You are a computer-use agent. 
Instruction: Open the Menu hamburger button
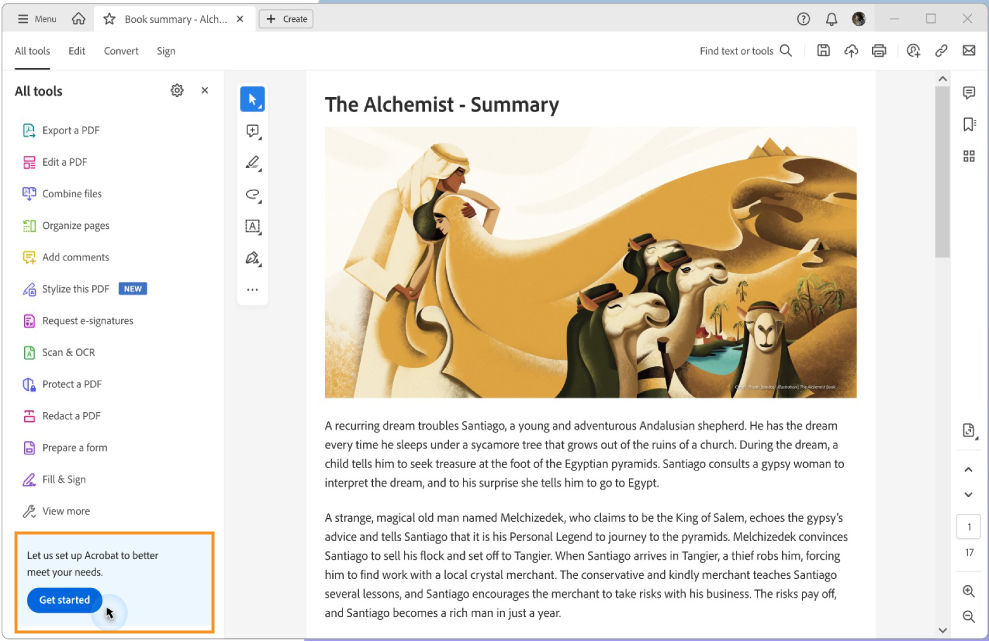(37, 19)
